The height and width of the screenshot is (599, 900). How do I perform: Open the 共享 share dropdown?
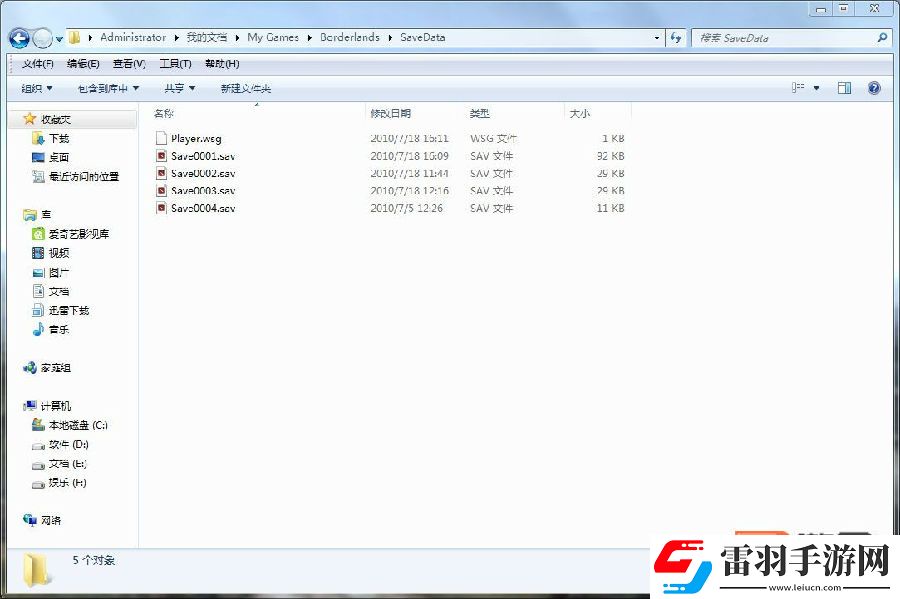[180, 88]
